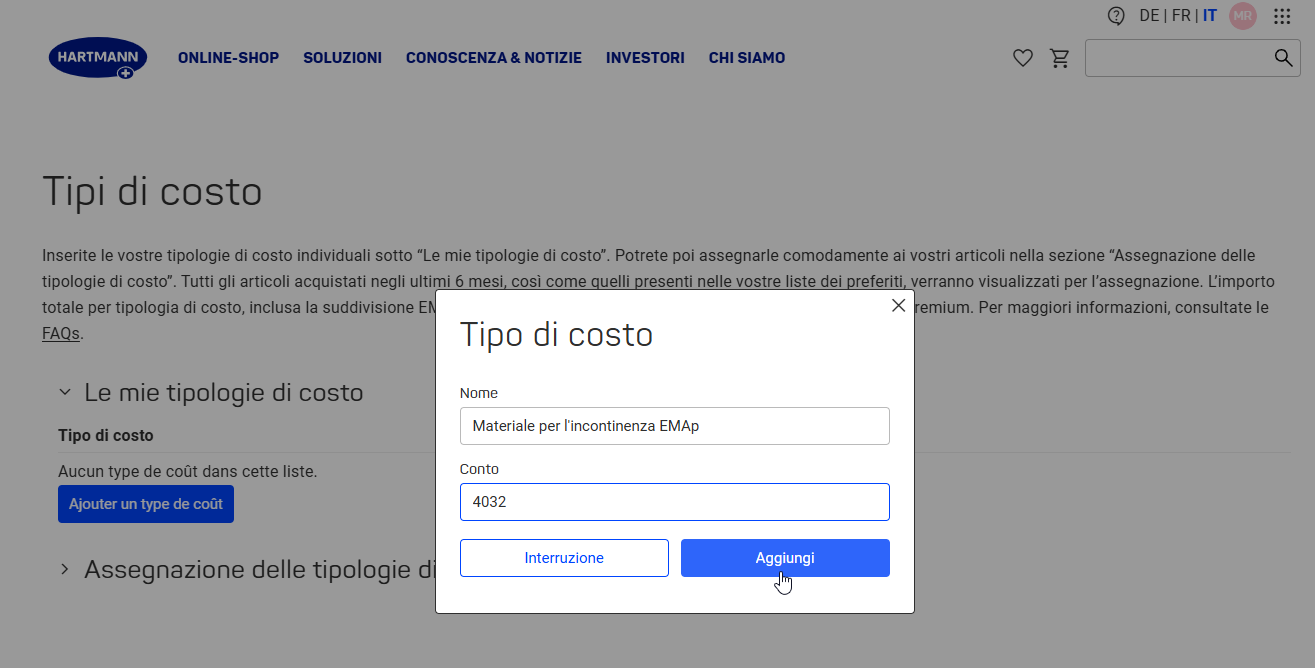Viewport: 1315px width, 668px height.
Task: Click the Interruzione button
Action: [564, 558]
